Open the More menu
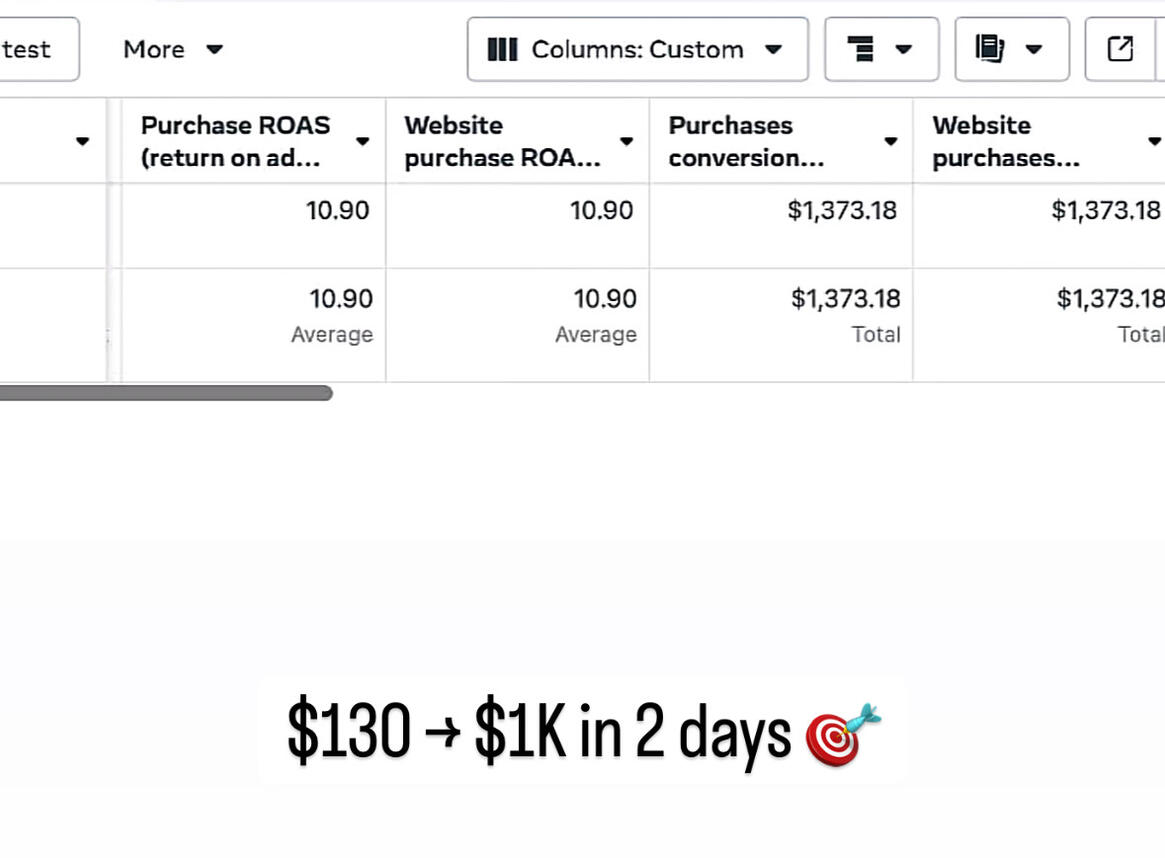The height and width of the screenshot is (858, 1165). pyautogui.click(x=172, y=49)
